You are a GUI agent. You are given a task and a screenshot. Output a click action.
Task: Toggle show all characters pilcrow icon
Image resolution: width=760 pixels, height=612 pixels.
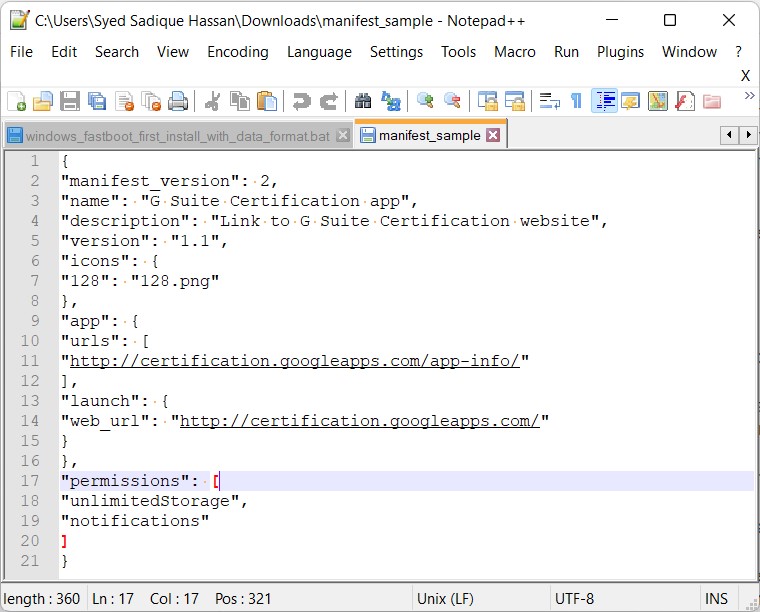tap(576, 101)
